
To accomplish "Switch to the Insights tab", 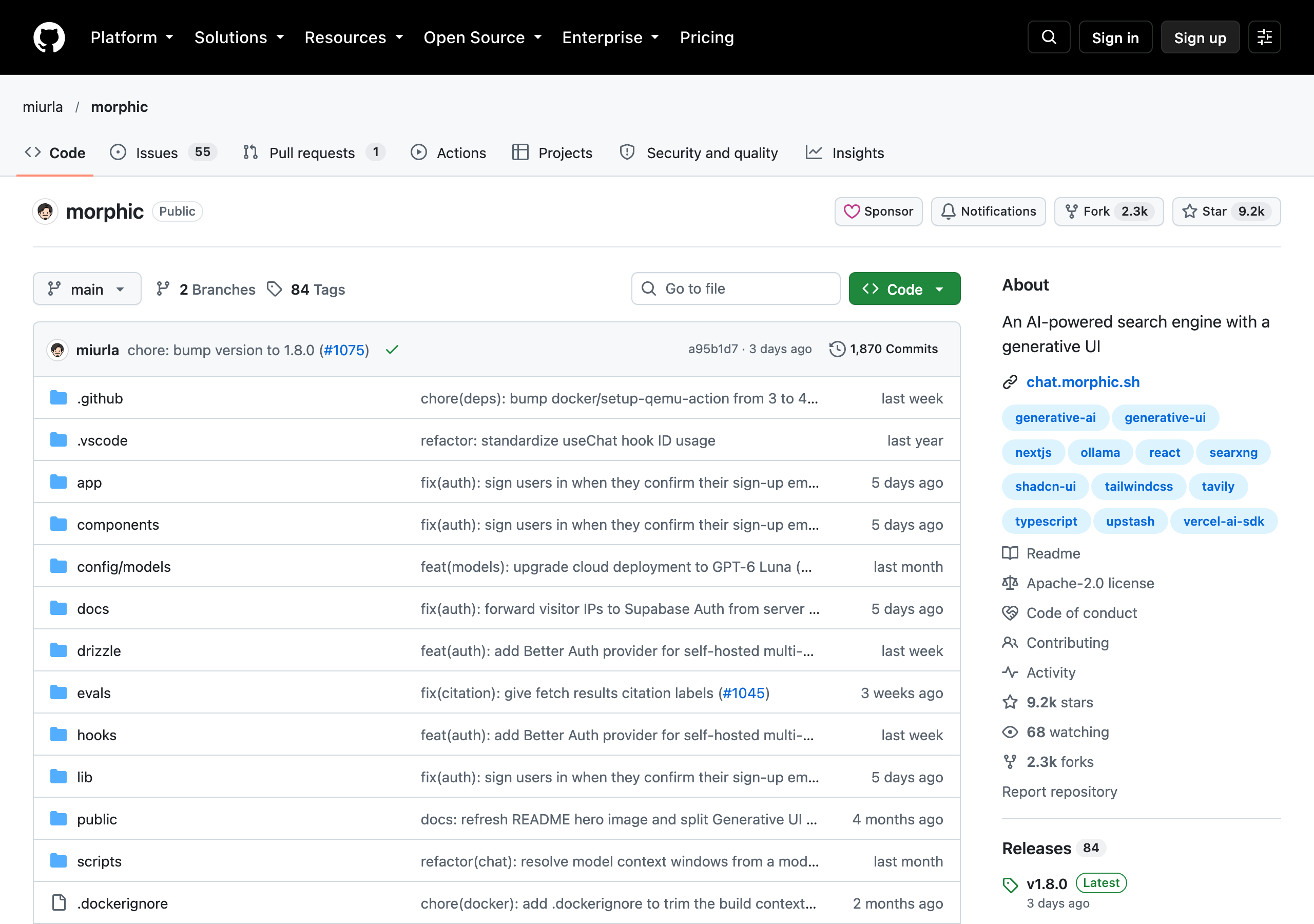I will pos(845,153).
